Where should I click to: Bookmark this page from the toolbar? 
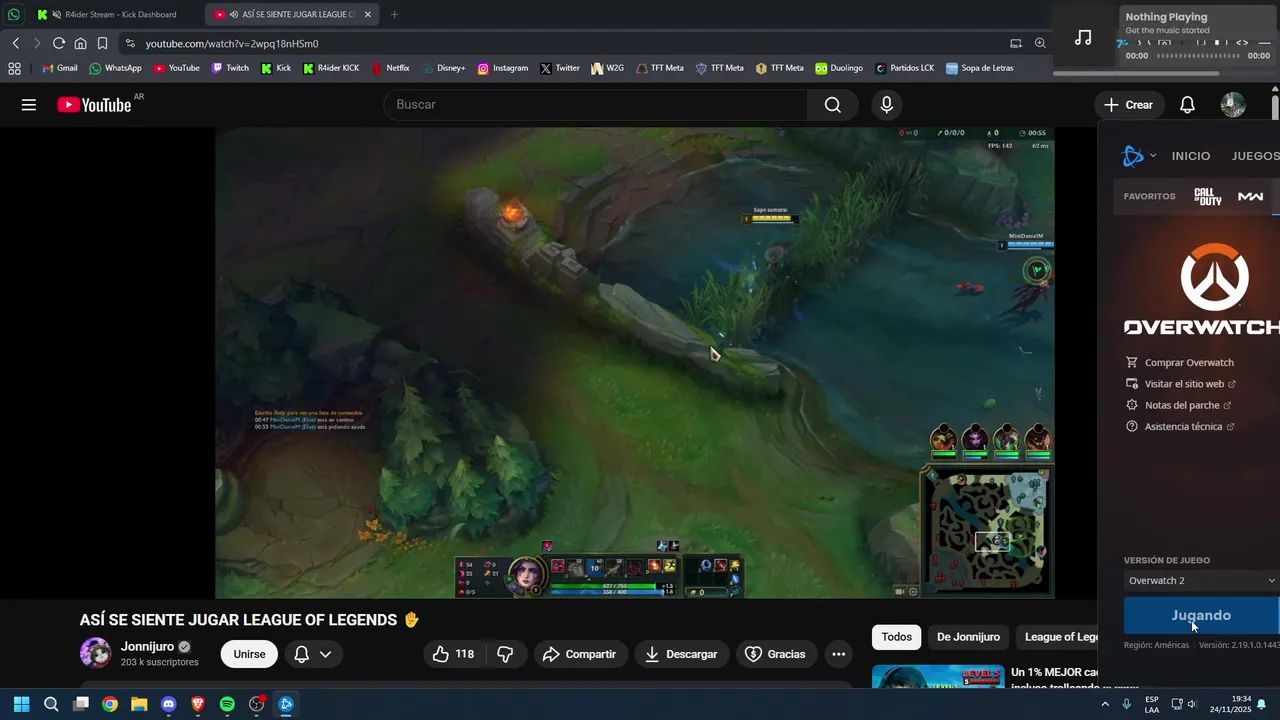[x=102, y=44]
